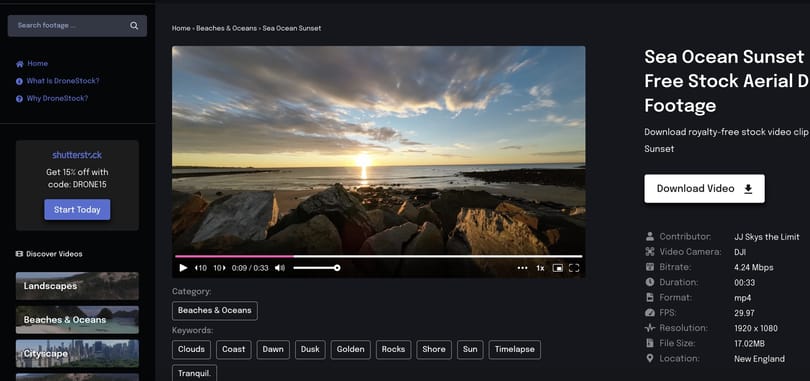Select the Shore keyword tag
810x381 pixels.
coord(434,350)
